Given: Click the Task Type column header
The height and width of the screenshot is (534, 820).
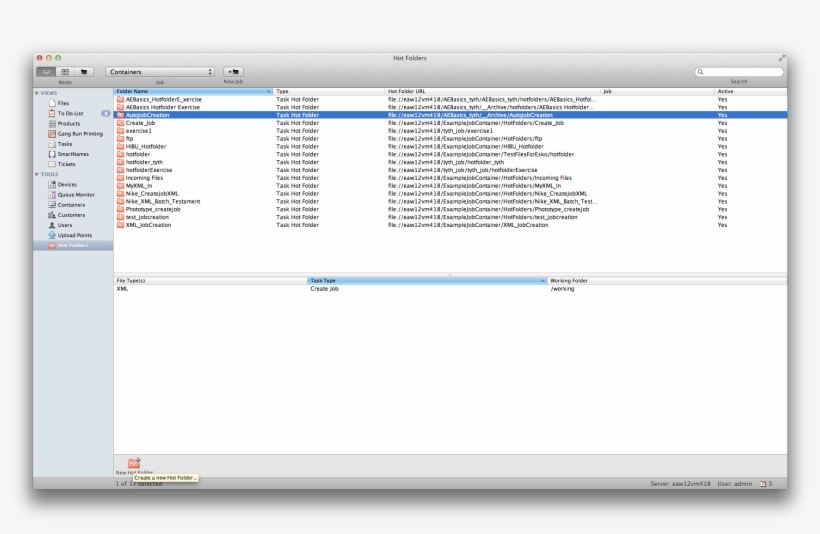Looking at the screenshot, I should click(425, 281).
